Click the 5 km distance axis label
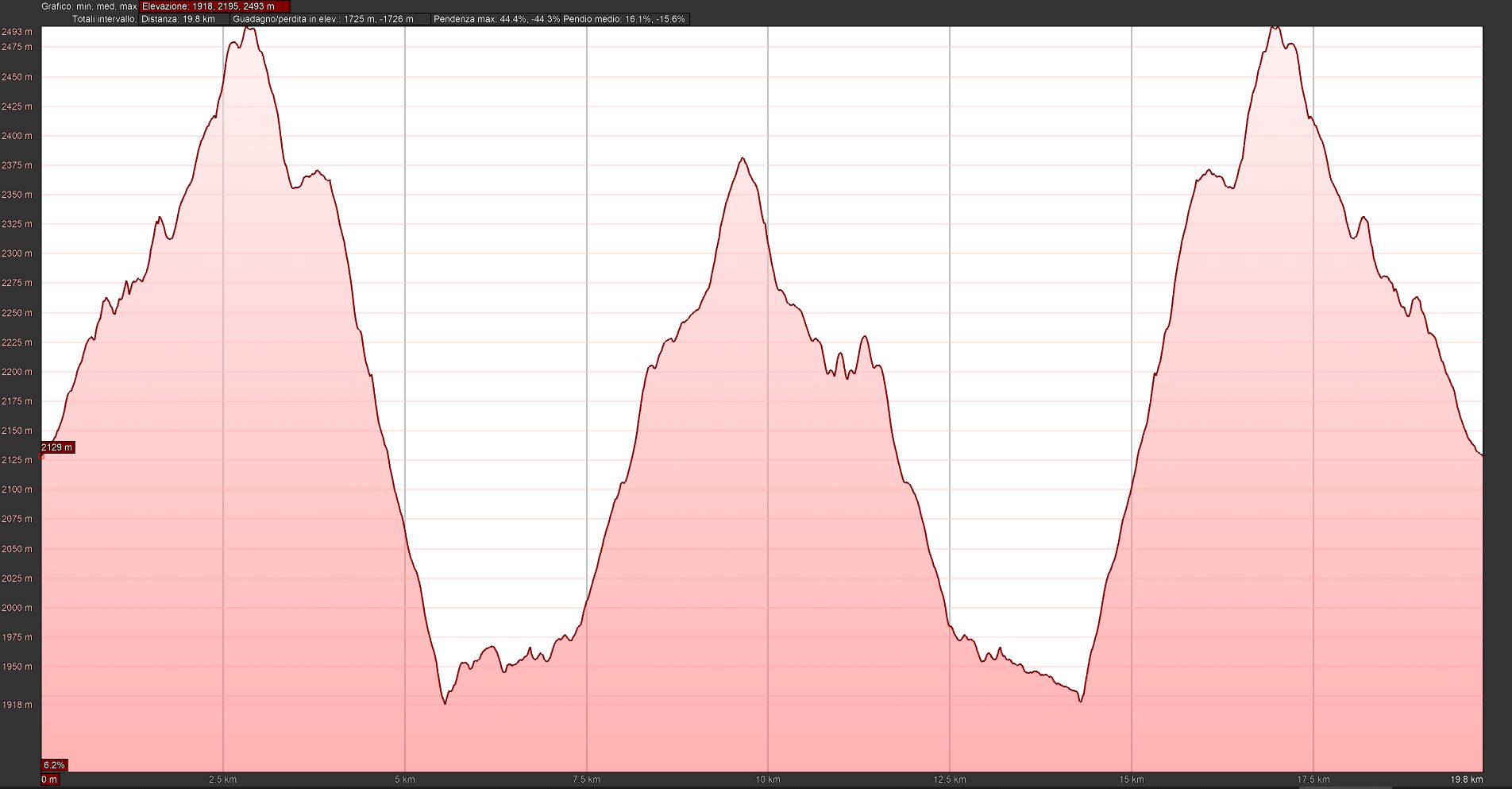The width and height of the screenshot is (1512, 789). point(405,779)
